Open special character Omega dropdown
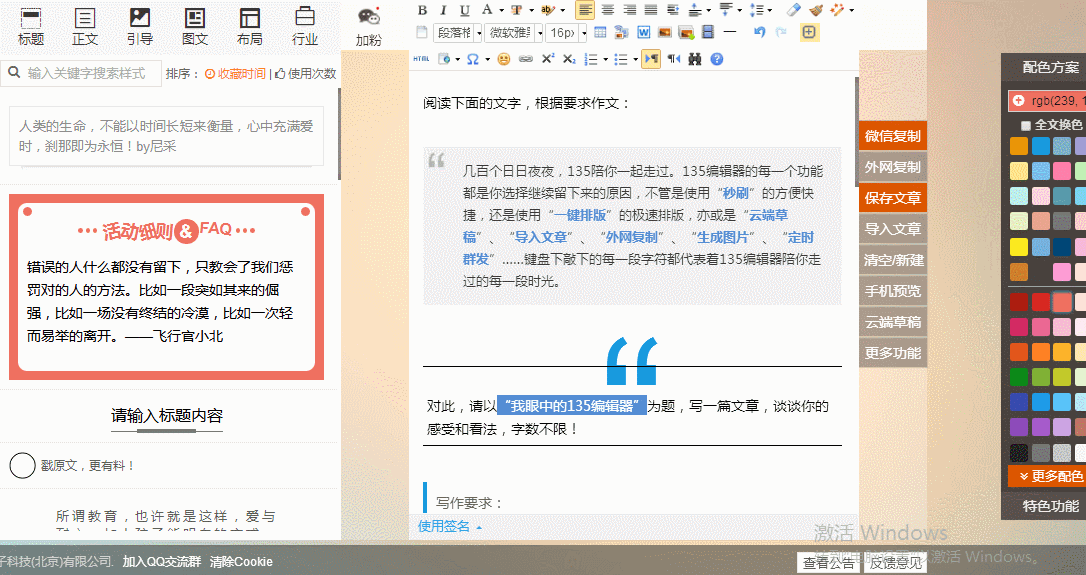 [487, 59]
